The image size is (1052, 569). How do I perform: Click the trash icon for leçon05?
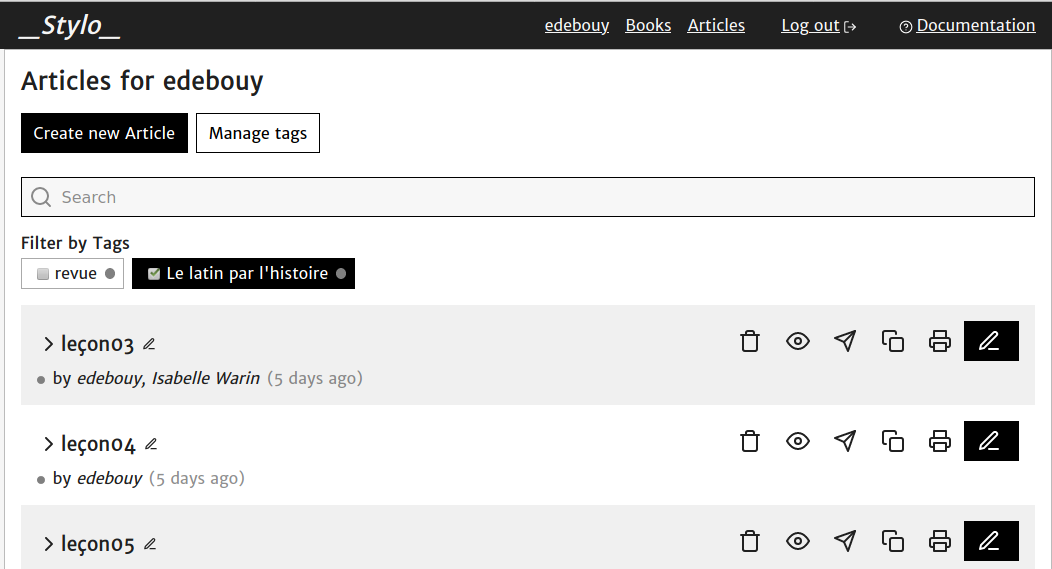point(750,541)
